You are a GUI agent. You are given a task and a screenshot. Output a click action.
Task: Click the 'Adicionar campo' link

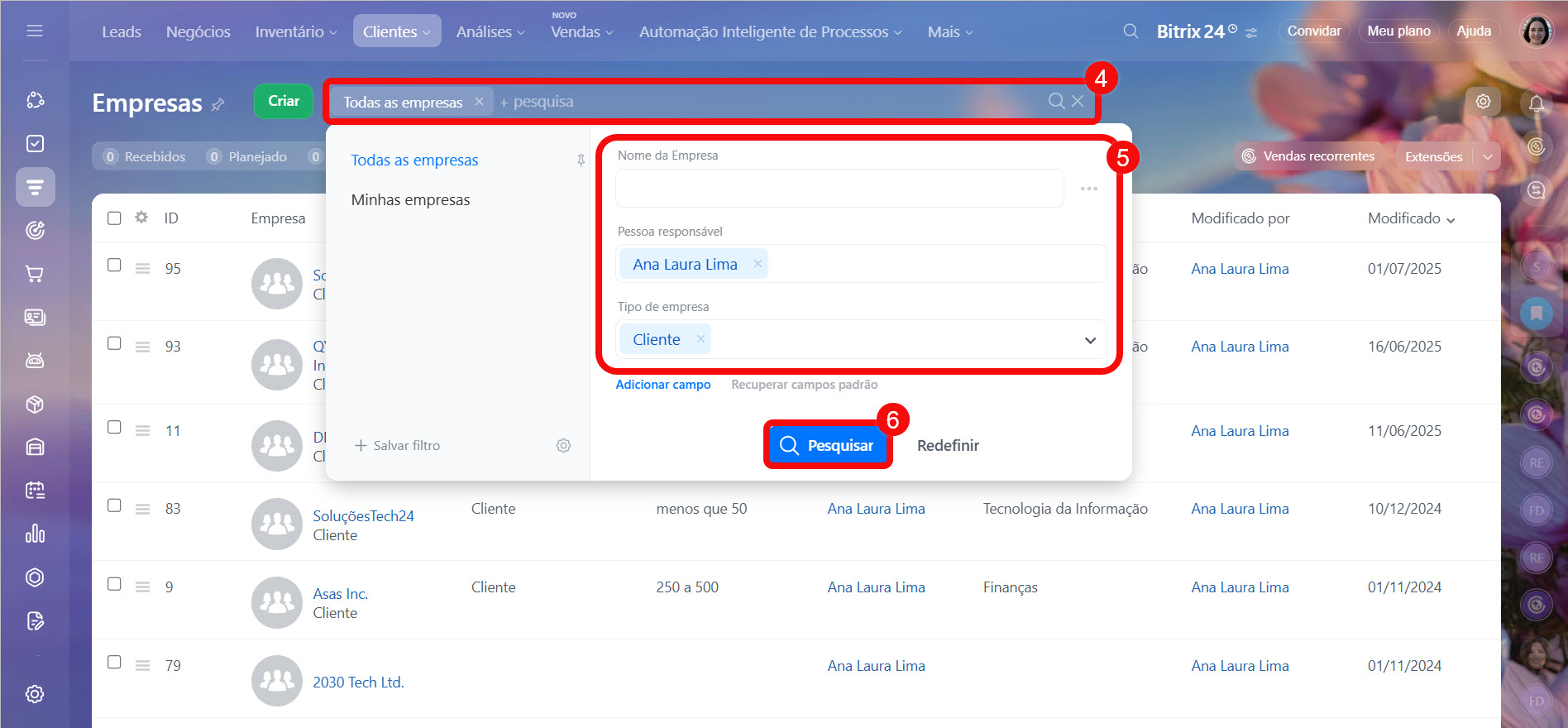pos(663,385)
